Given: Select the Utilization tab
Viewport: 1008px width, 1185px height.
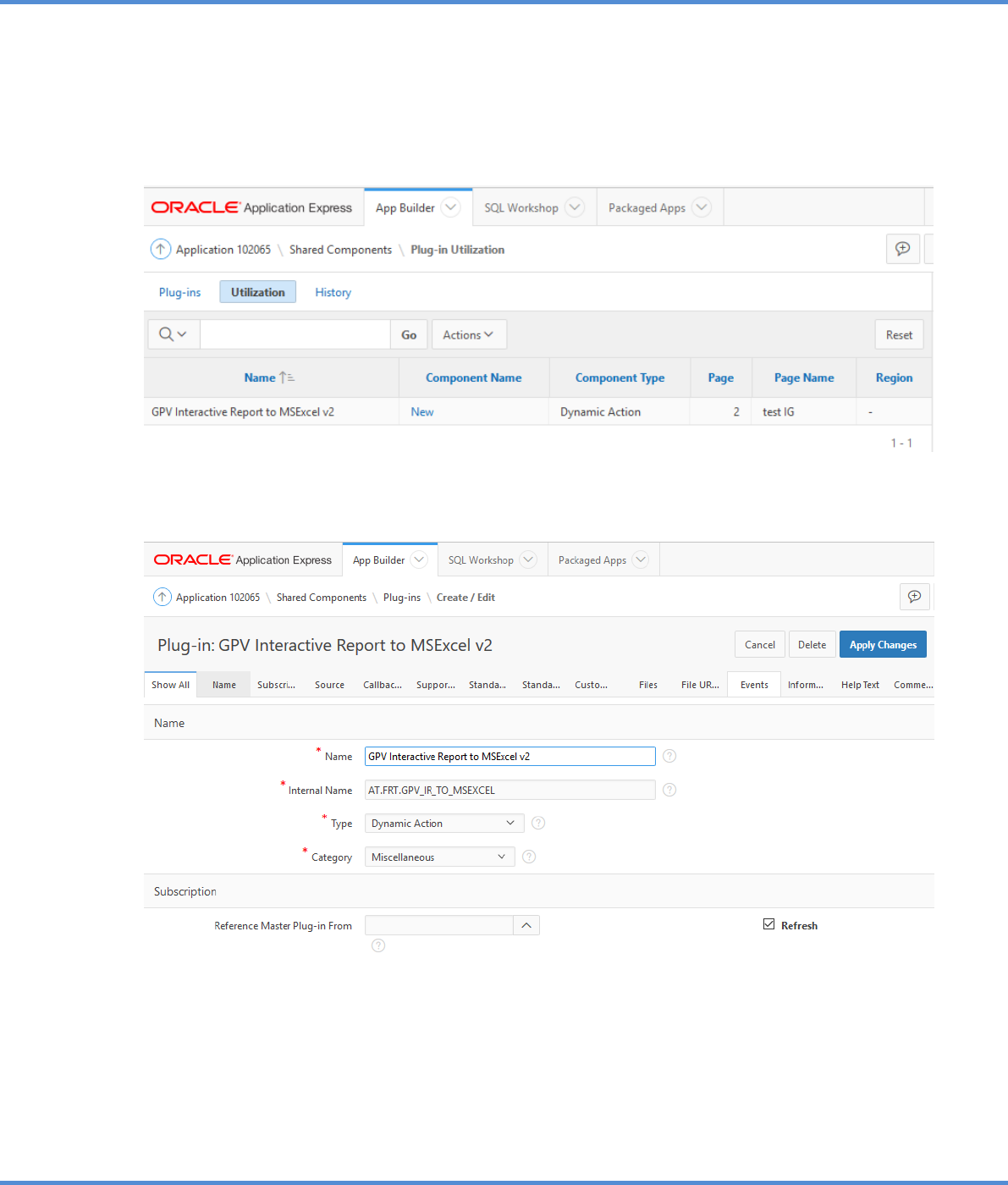Looking at the screenshot, I should [258, 292].
